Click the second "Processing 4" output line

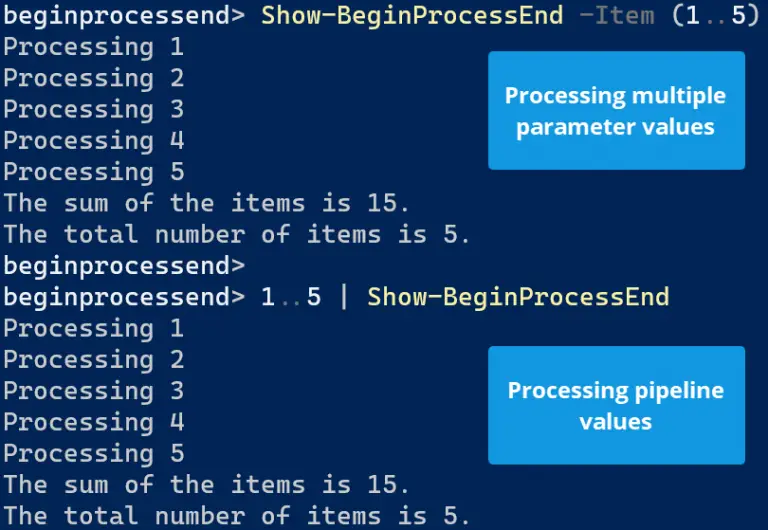tap(94, 423)
